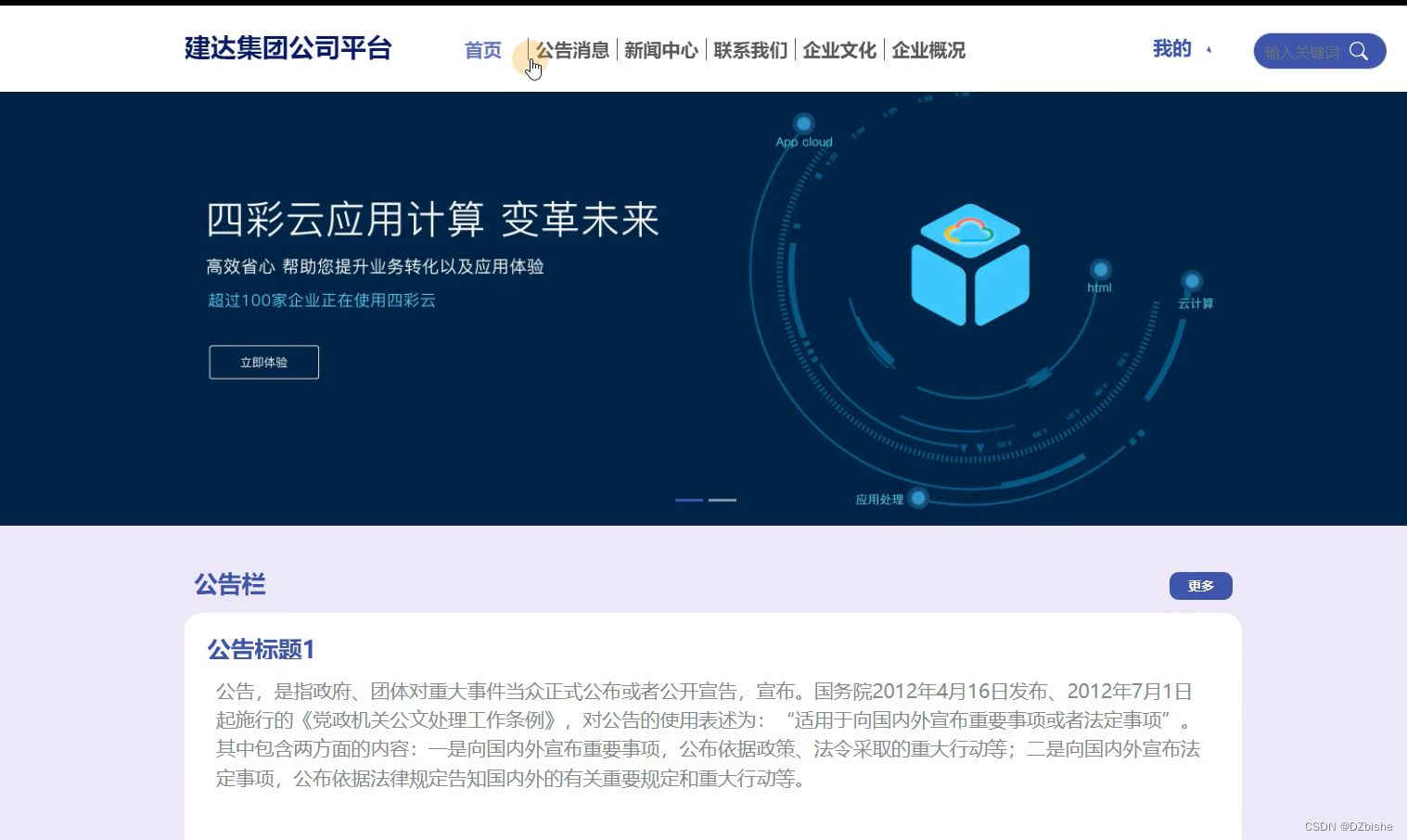Viewport: 1407px width, 840px height.
Task: Open the 企业概况 page
Action: click(x=928, y=50)
